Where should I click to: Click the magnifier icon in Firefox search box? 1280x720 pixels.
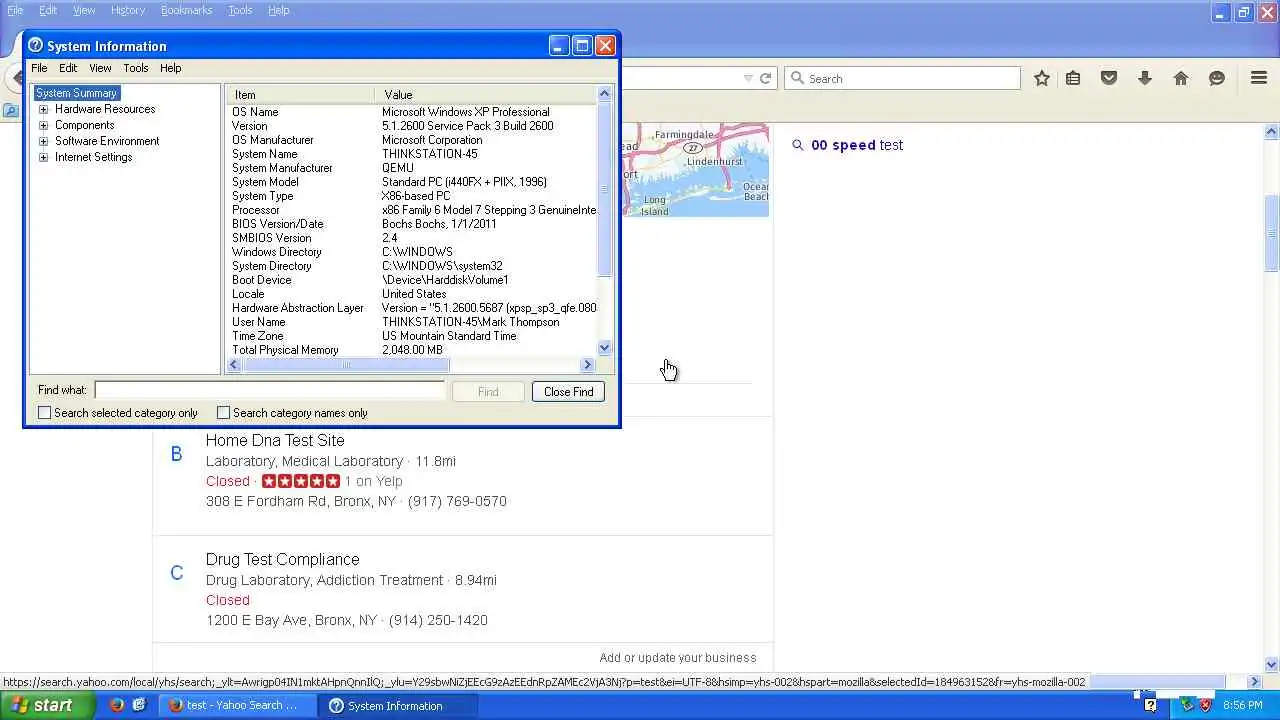(x=796, y=78)
